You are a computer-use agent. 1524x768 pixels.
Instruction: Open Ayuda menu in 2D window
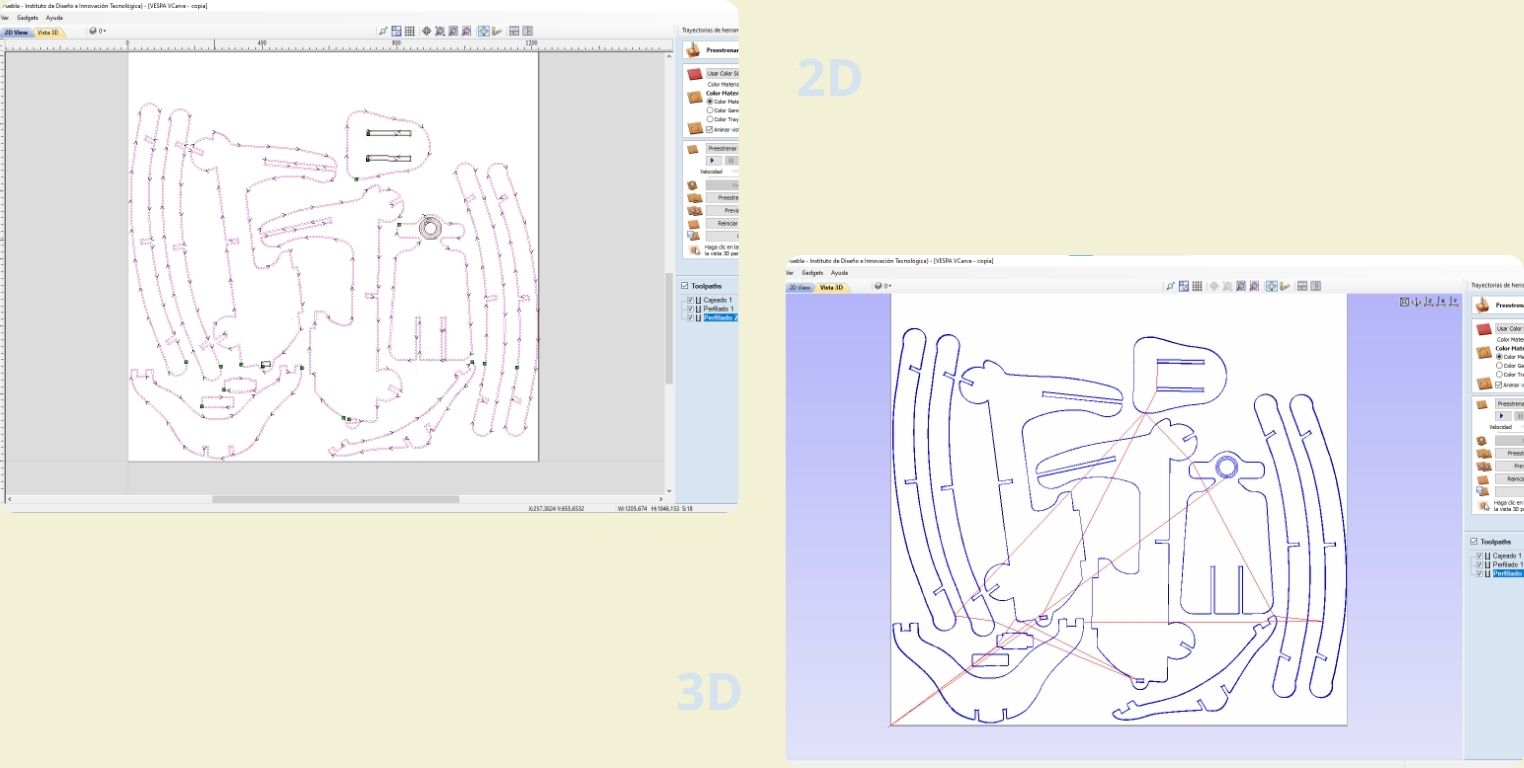(x=54, y=18)
